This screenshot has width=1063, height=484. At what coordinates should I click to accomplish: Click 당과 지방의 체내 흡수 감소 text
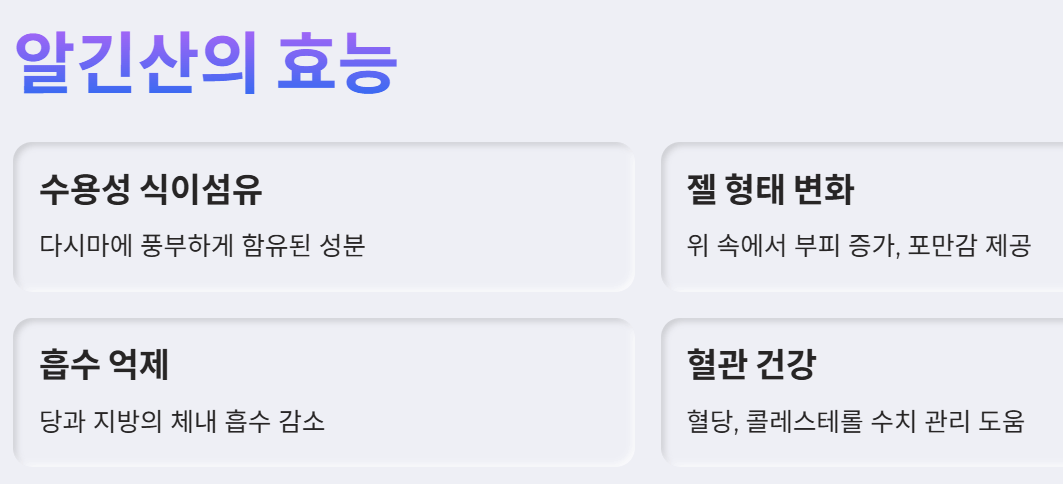point(182,421)
